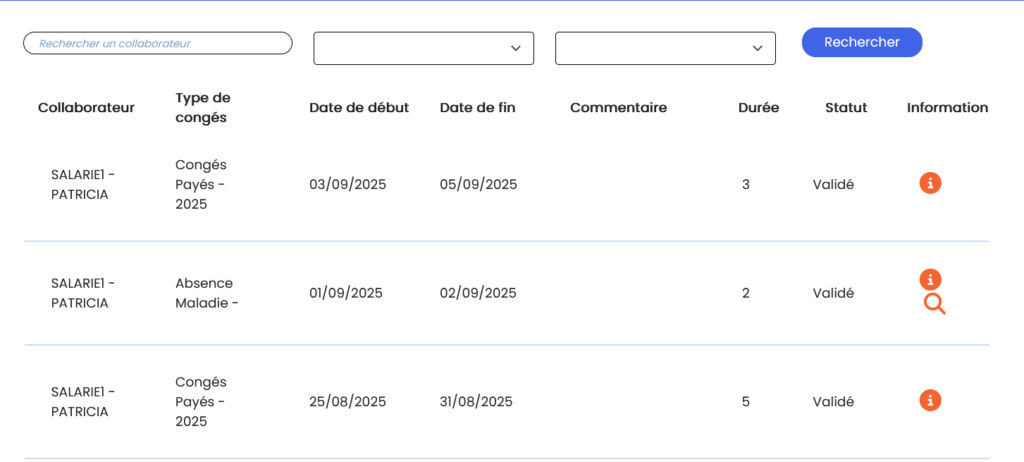
Task: Select the Absence Maladie leave type cell
Action: (206, 293)
